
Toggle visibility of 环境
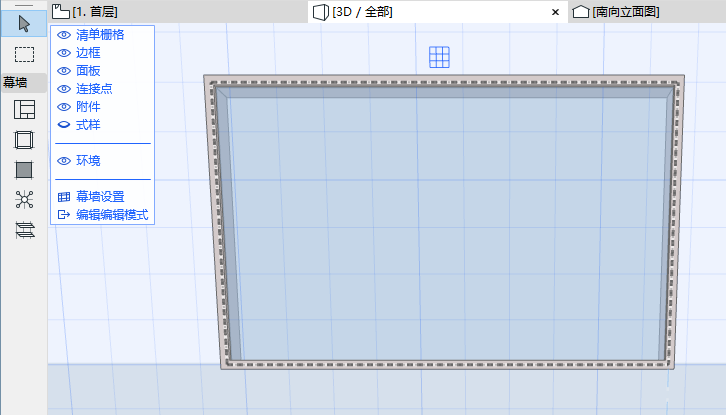click(64, 161)
